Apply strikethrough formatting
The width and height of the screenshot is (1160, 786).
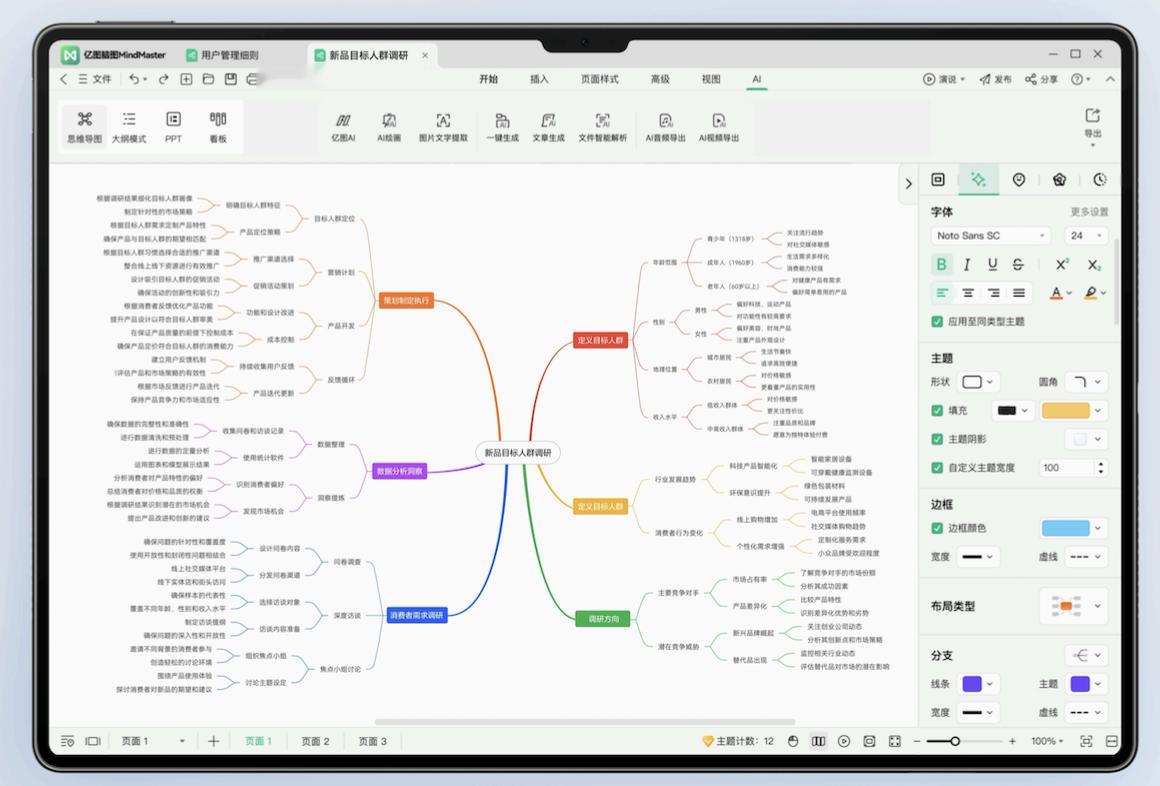(1018, 264)
